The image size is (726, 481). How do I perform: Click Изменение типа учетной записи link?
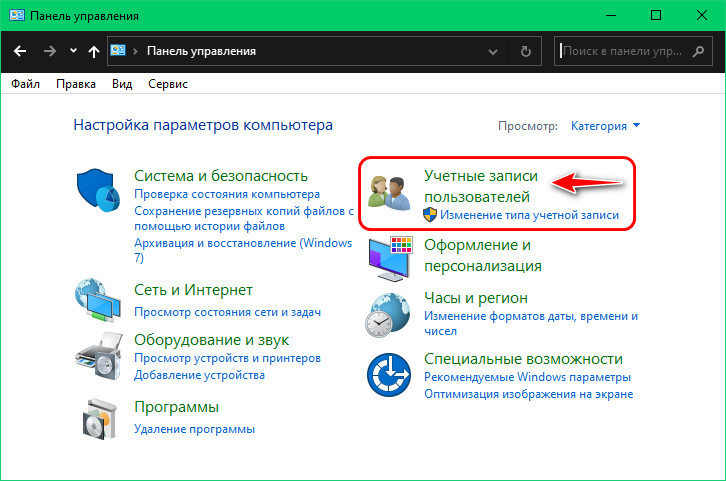529,215
